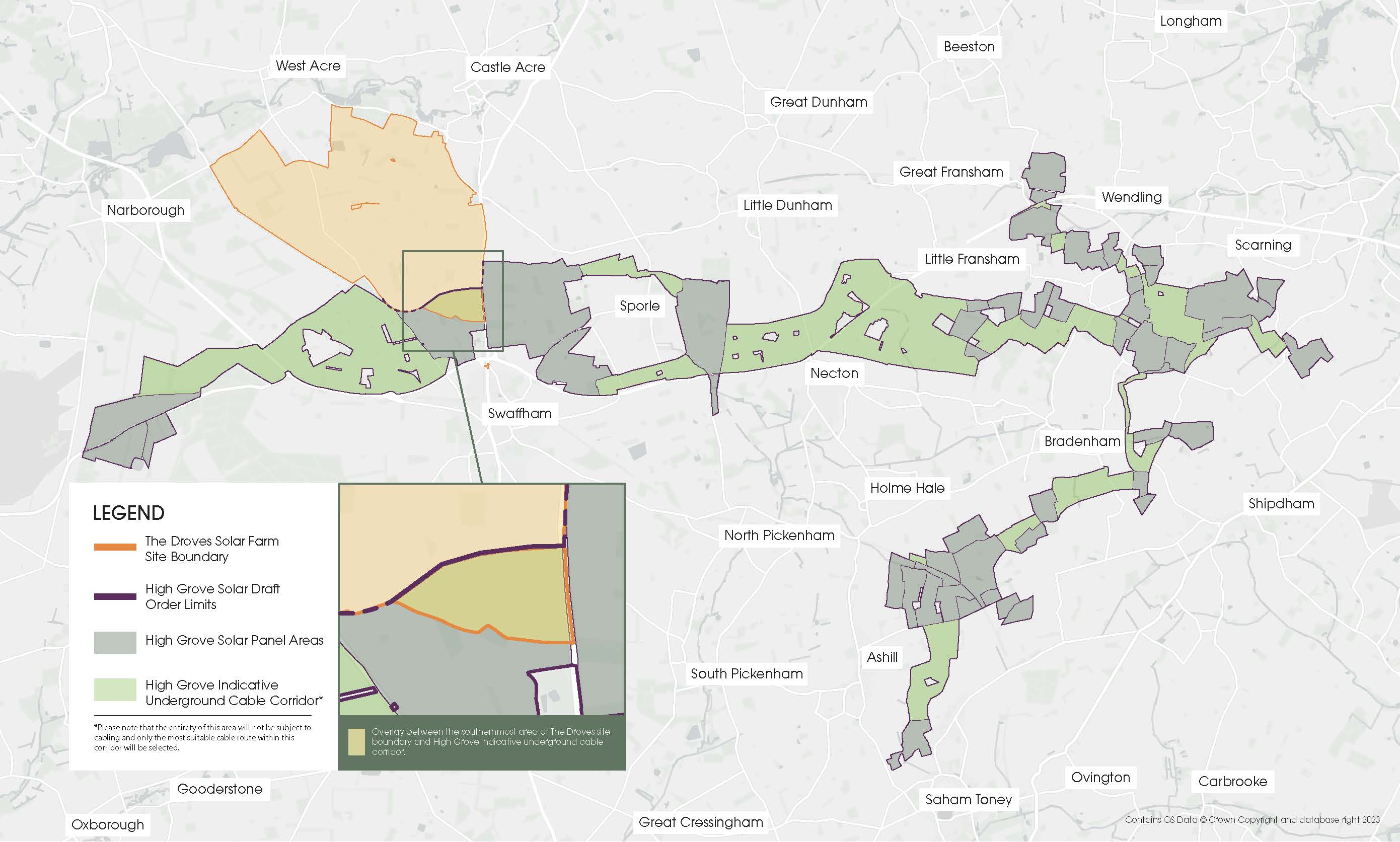Click the Great Cressingham label
This screenshot has width=1400, height=842.
pos(701,823)
